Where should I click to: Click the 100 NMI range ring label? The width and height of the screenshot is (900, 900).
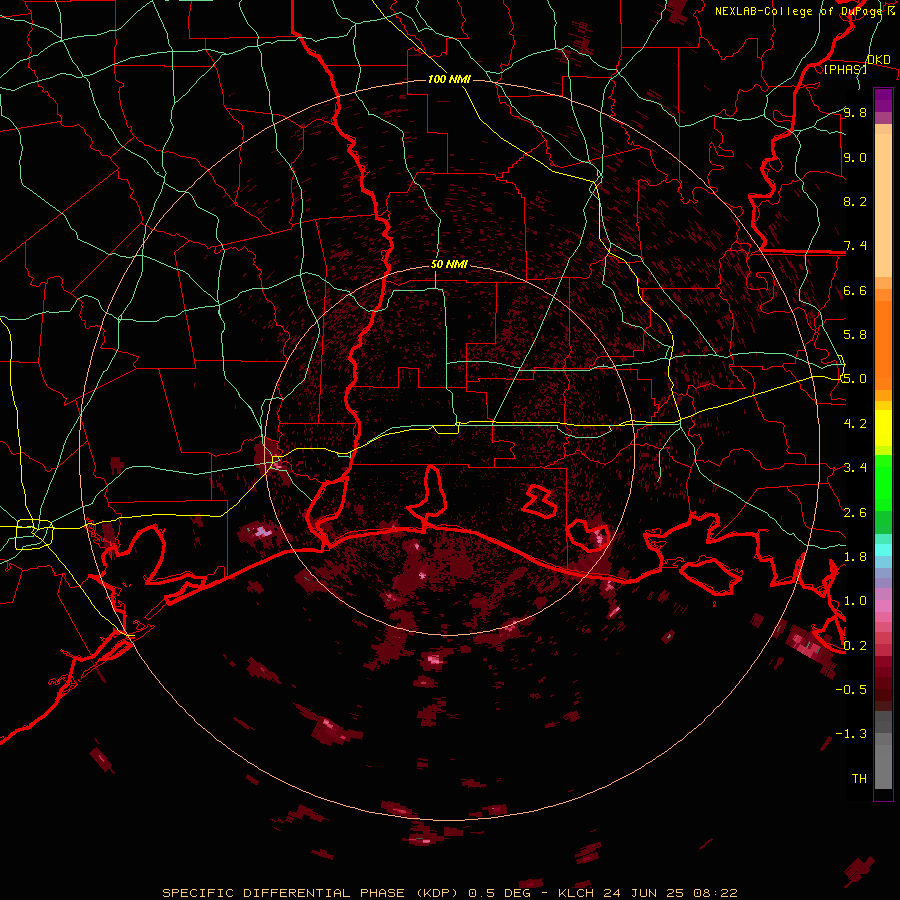tap(449, 79)
